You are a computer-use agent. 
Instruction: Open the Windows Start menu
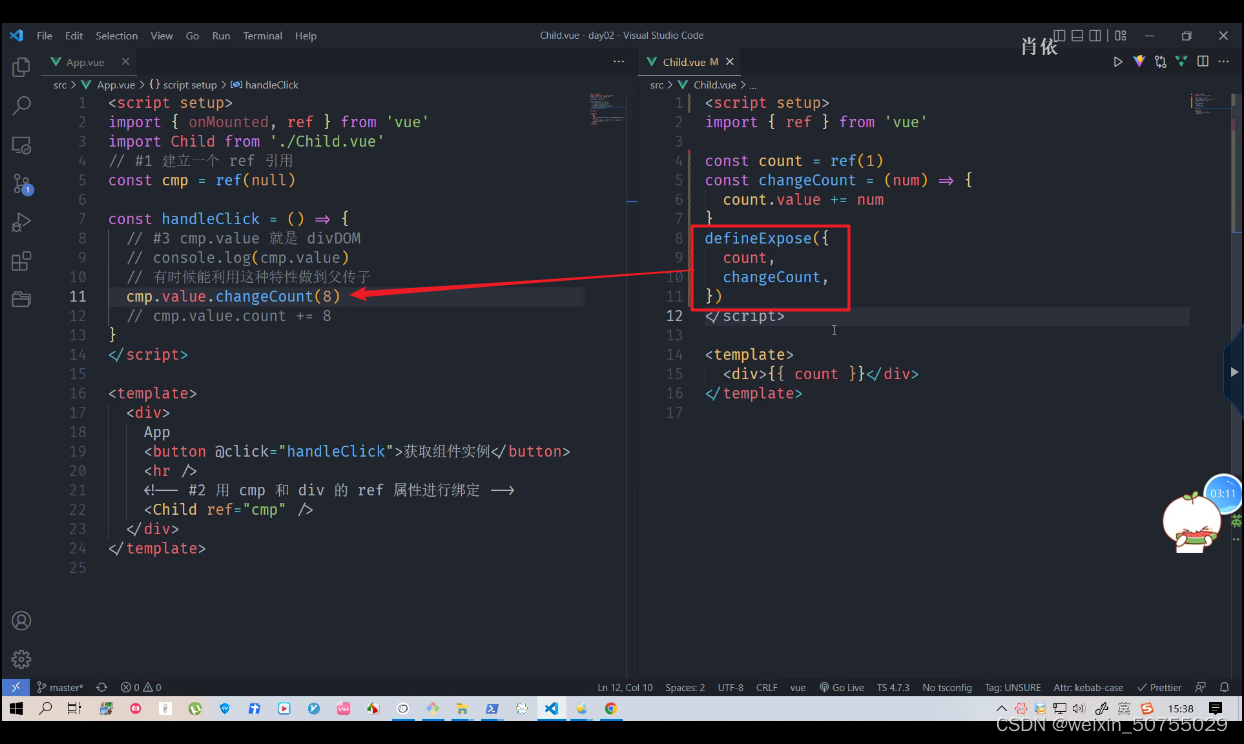[x=16, y=708]
